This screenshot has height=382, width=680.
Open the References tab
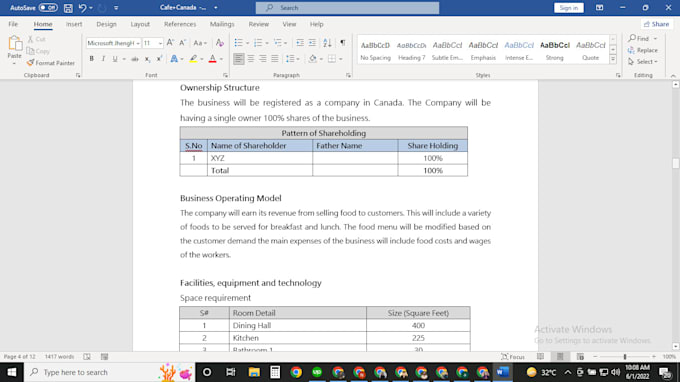pyautogui.click(x=180, y=24)
